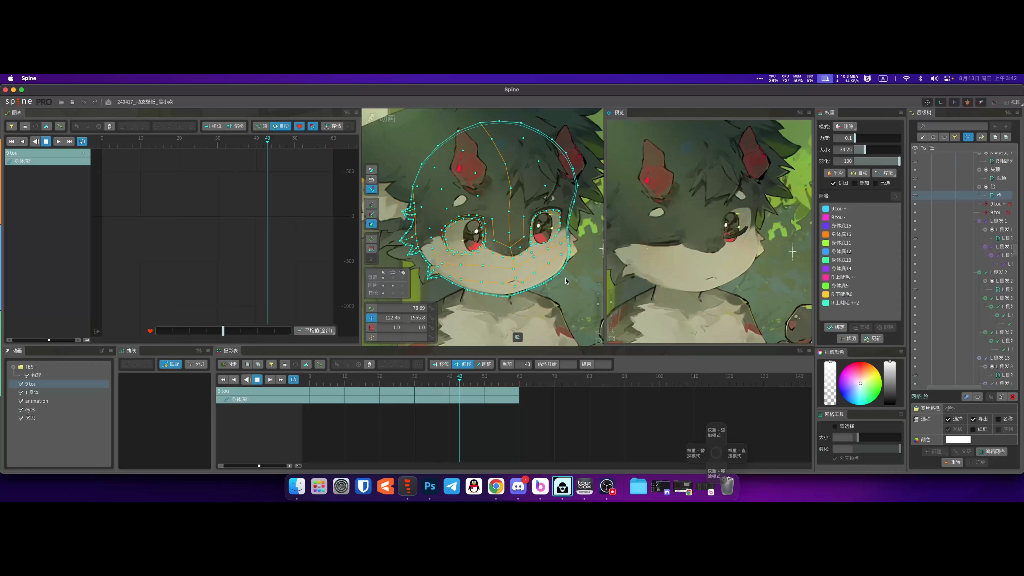
Task: Click the volume icon in the menu bar
Action: [x=934, y=78]
